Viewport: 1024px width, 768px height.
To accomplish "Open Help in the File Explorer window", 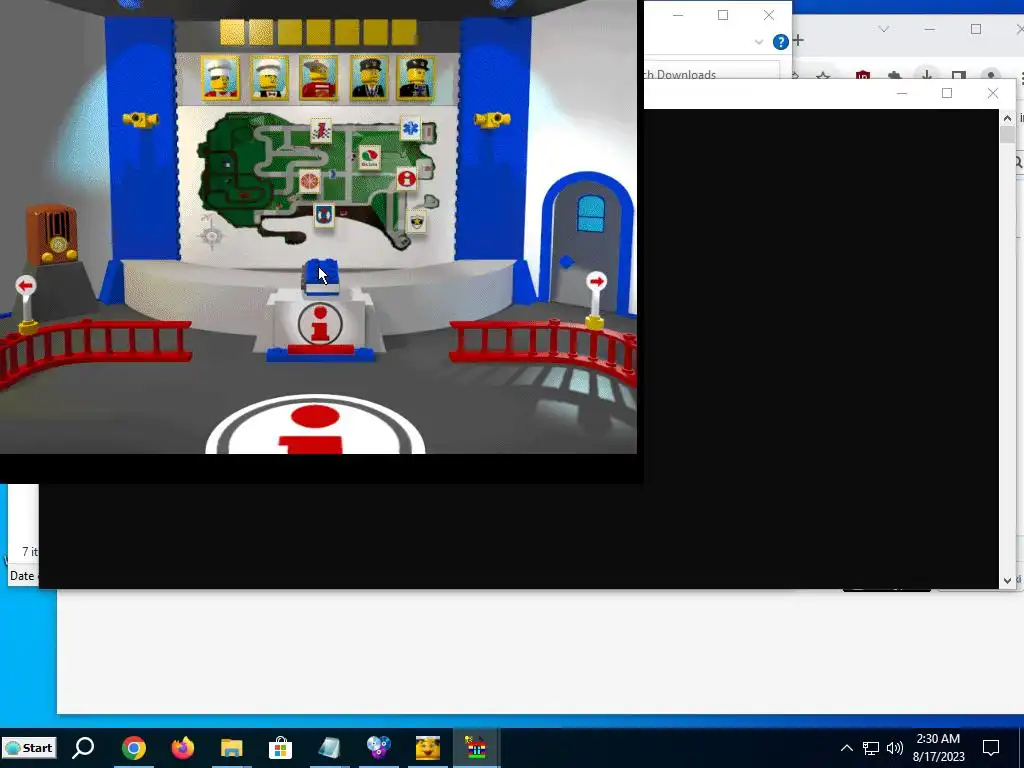I will (780, 42).
